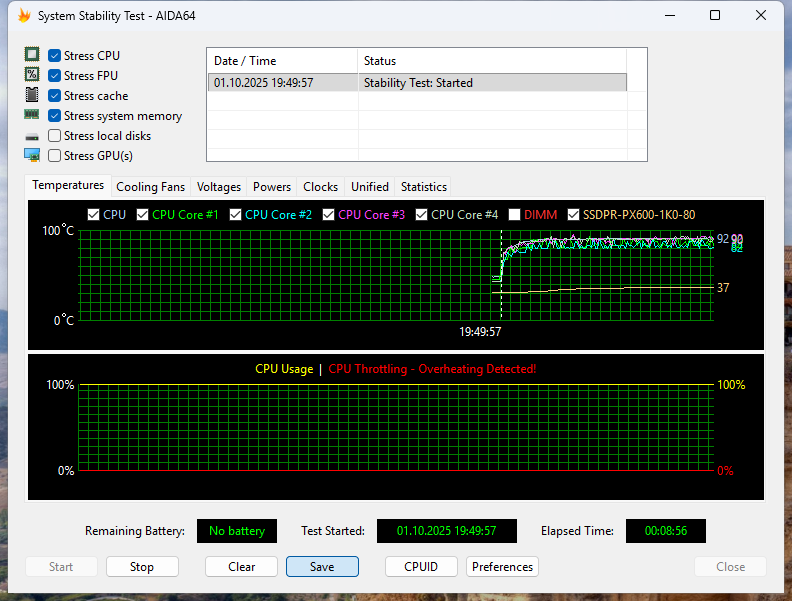This screenshot has width=792, height=601.
Task: Click the Date / Time column header
Action: point(282,61)
